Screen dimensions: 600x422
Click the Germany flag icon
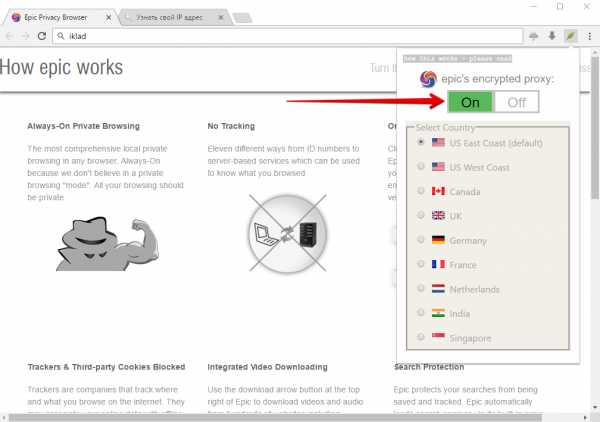click(x=438, y=240)
